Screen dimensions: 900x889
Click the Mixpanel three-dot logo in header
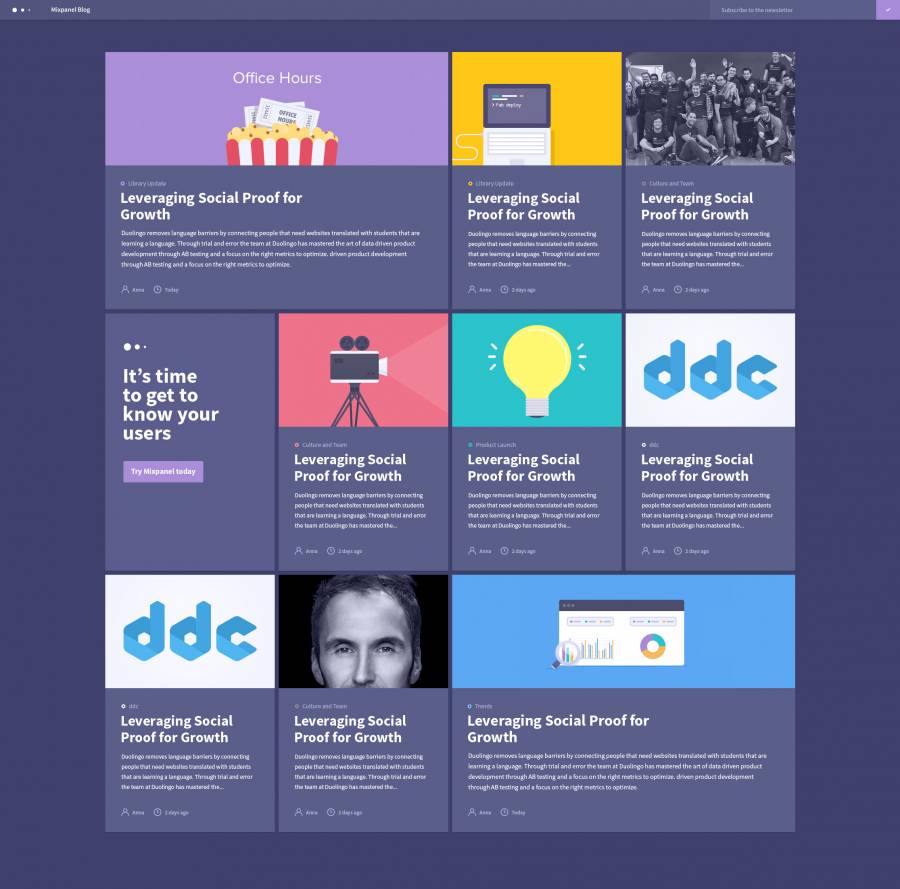tap(21, 10)
